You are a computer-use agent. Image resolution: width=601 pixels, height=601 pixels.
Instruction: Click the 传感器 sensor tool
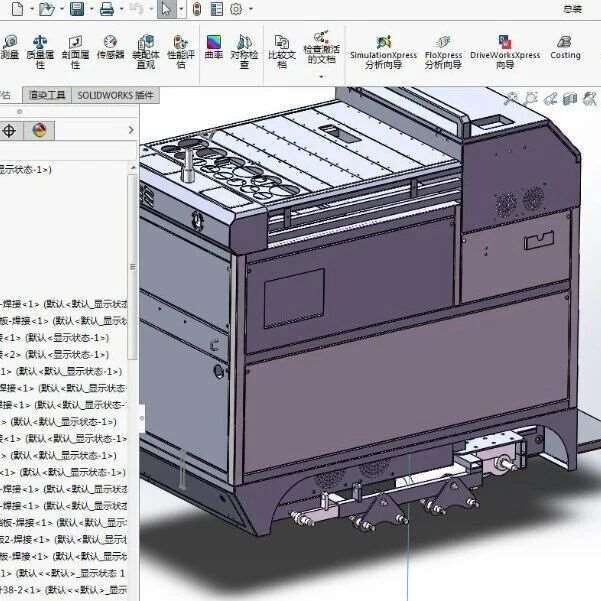click(110, 48)
